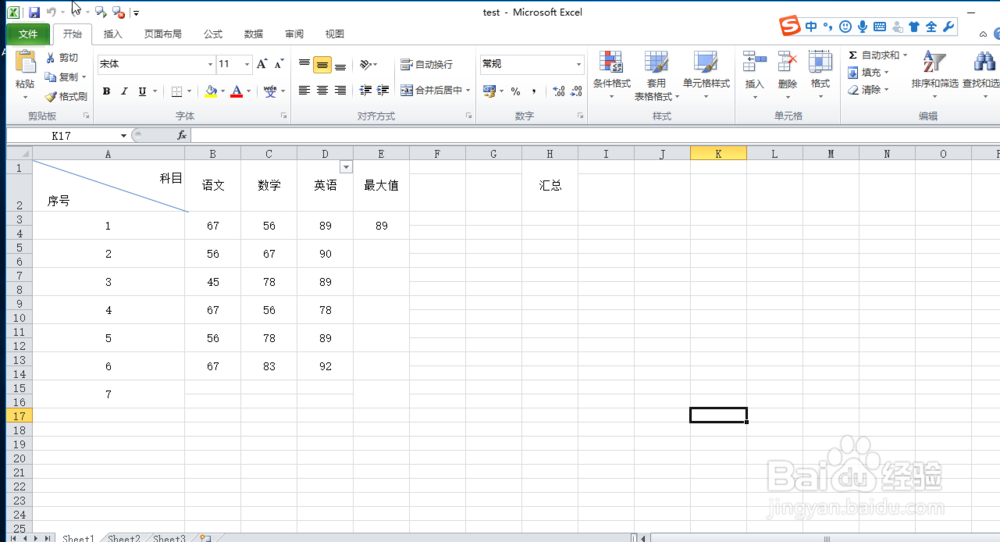The height and width of the screenshot is (542, 1000).
Task: Increase decimal places
Action: point(559,91)
